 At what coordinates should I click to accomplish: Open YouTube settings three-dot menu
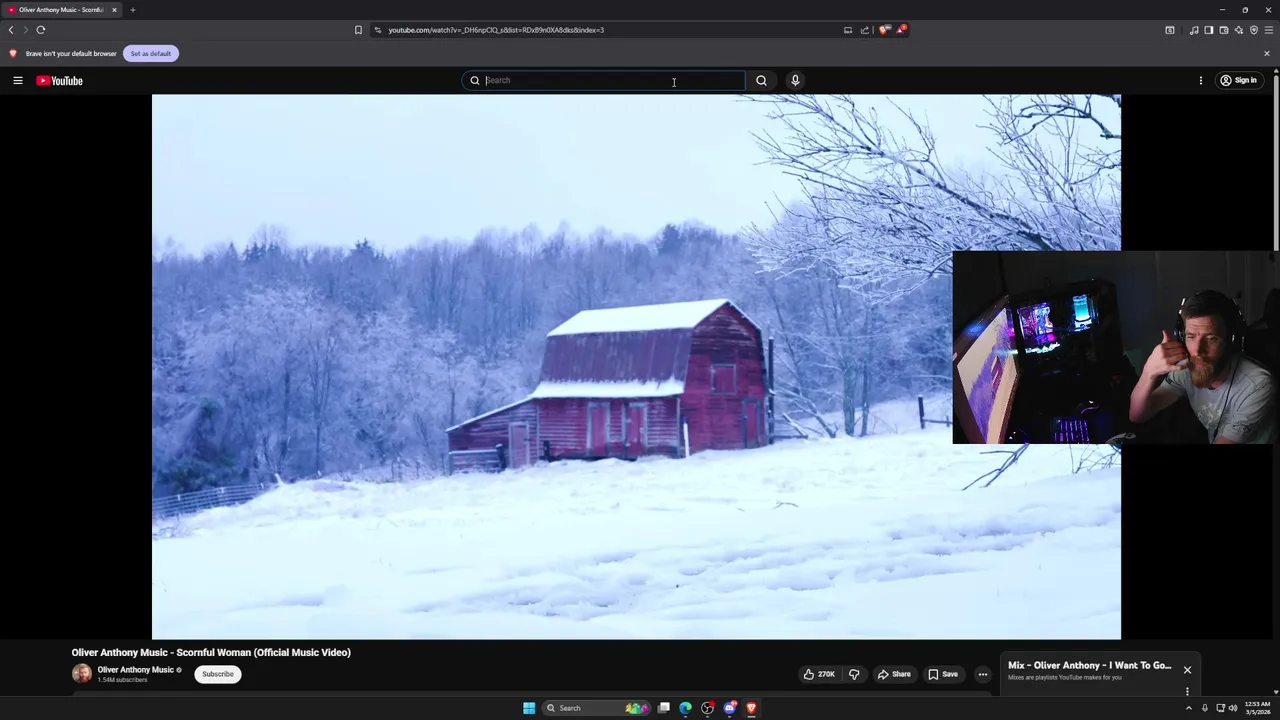pos(1201,80)
